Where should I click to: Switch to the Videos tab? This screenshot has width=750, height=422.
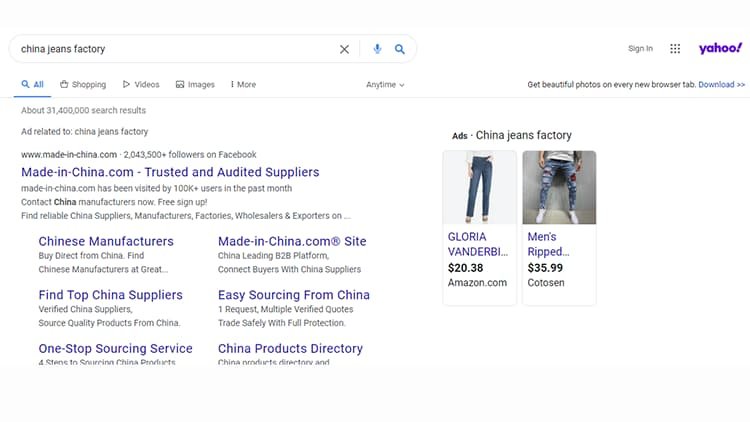[x=141, y=84]
